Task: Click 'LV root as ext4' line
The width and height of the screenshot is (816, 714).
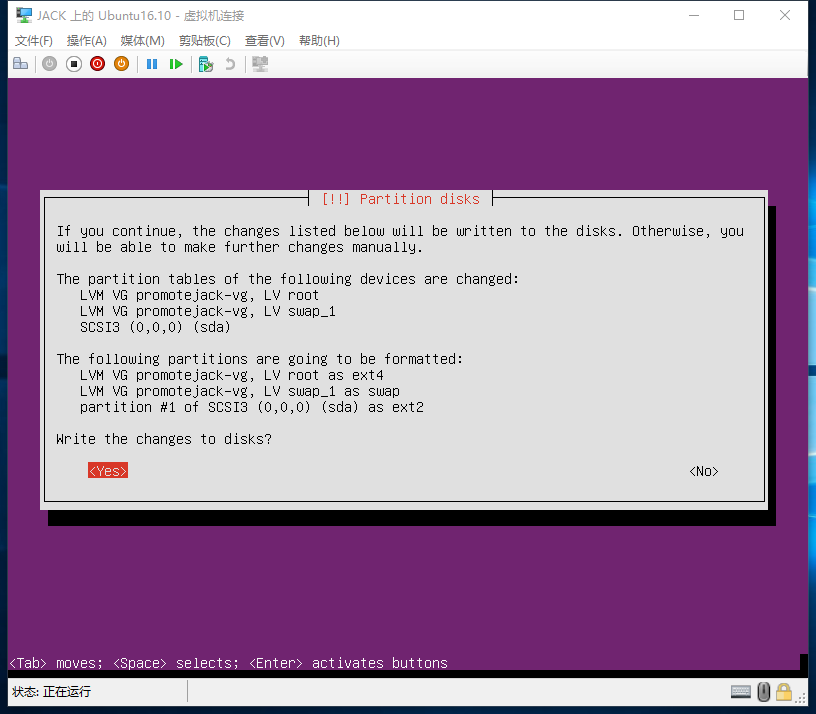Action: point(232,375)
